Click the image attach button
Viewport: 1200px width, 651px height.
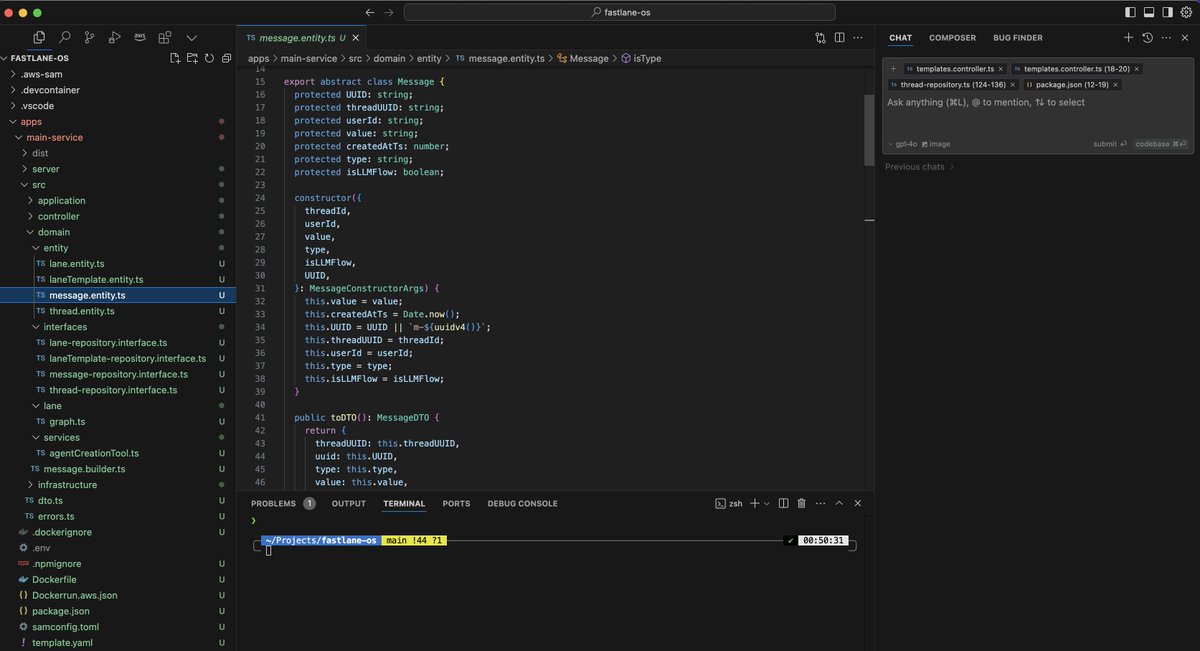(936, 144)
